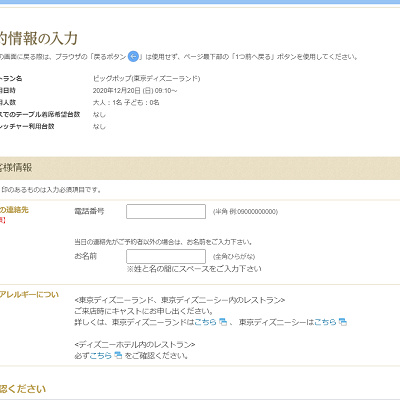The height and width of the screenshot is (400, 400).
Task: Click the お名前 name input field
Action: [x=166, y=256]
